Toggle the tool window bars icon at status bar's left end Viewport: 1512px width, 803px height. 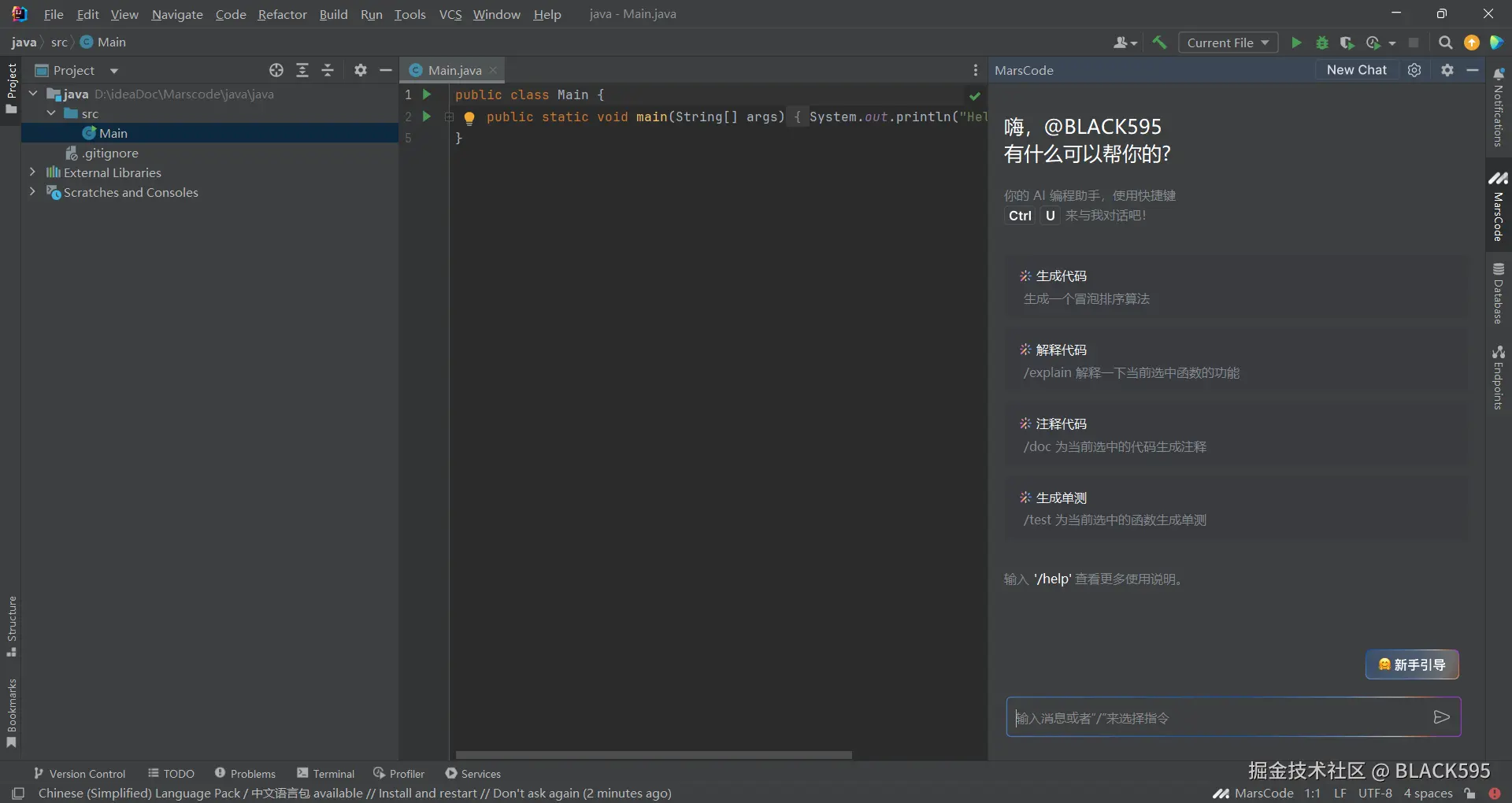pos(18,794)
